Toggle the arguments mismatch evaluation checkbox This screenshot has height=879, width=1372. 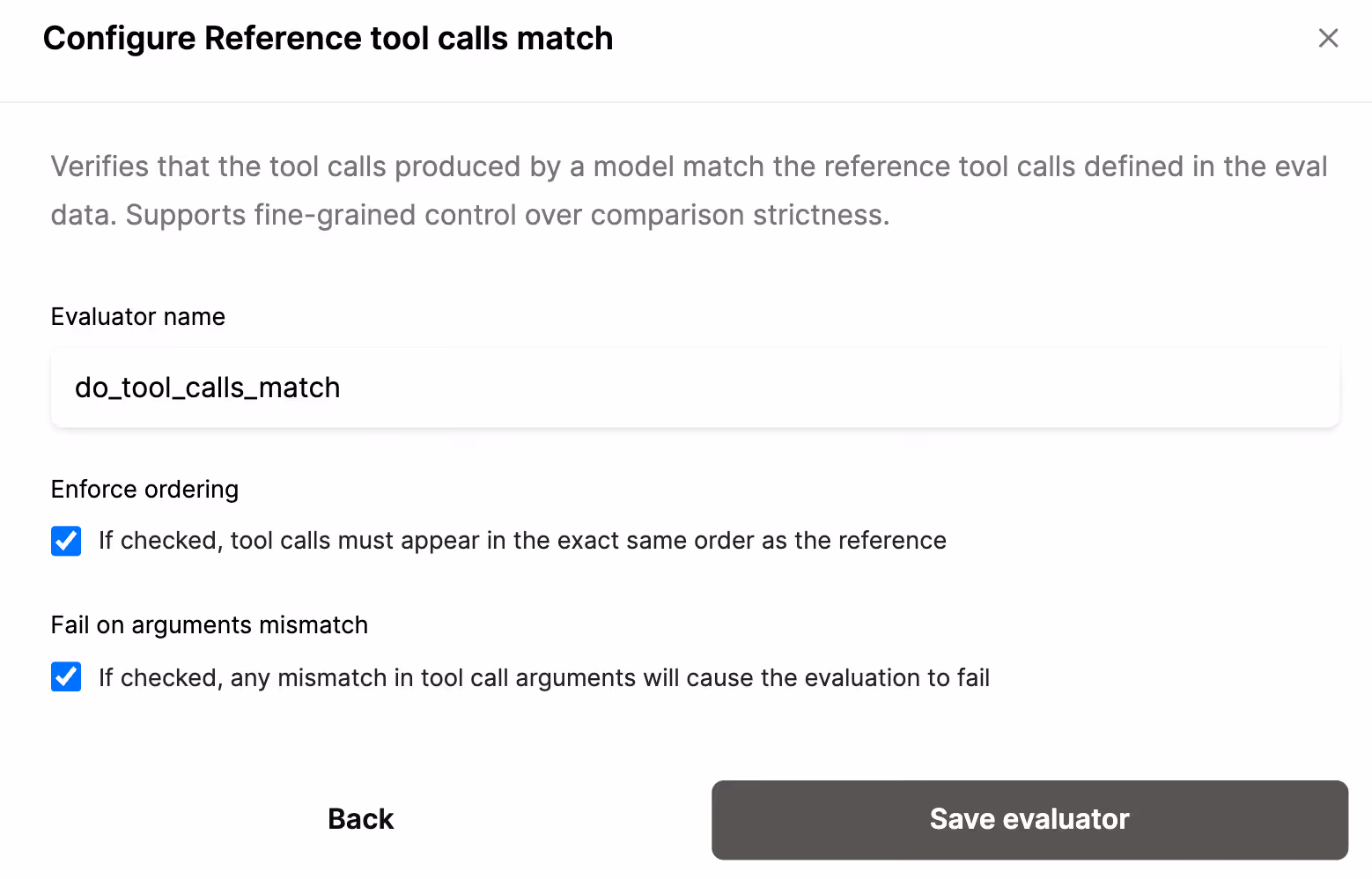tap(66, 677)
